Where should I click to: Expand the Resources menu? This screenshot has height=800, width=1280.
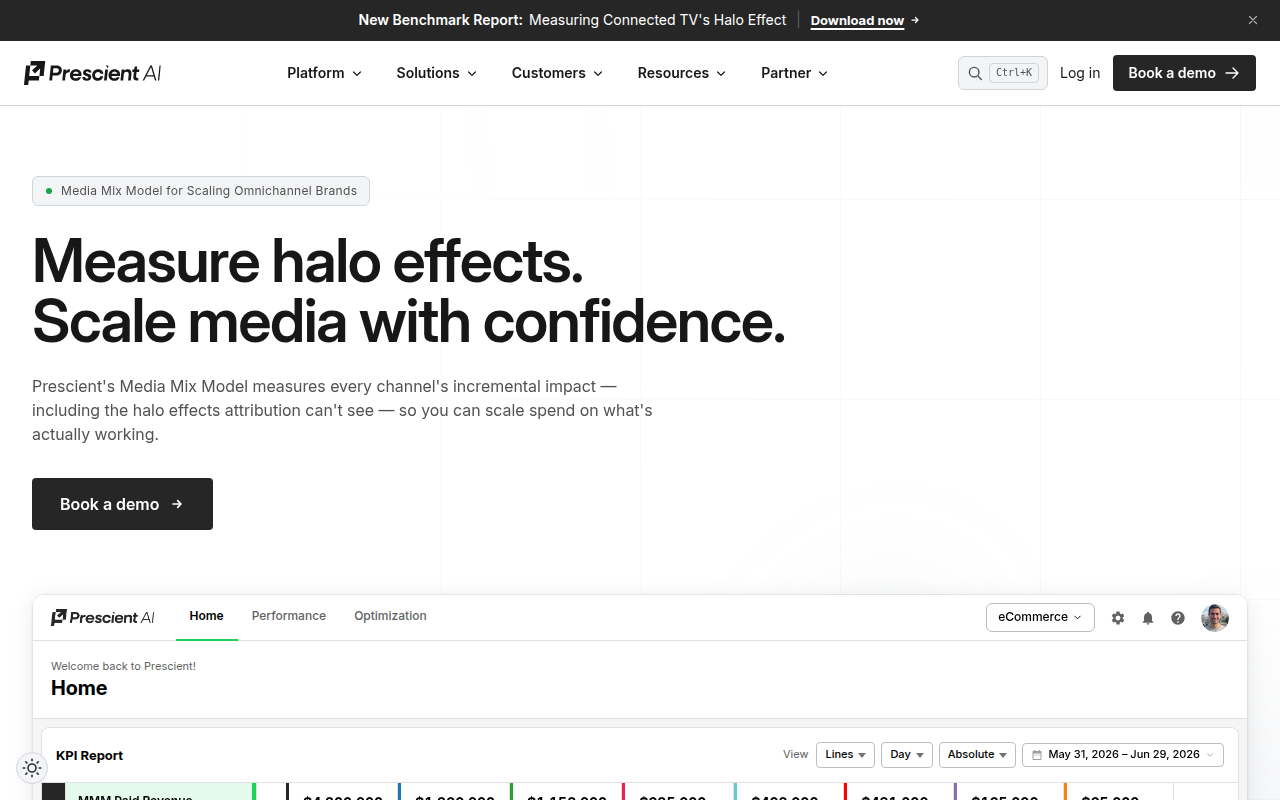pyautogui.click(x=681, y=73)
